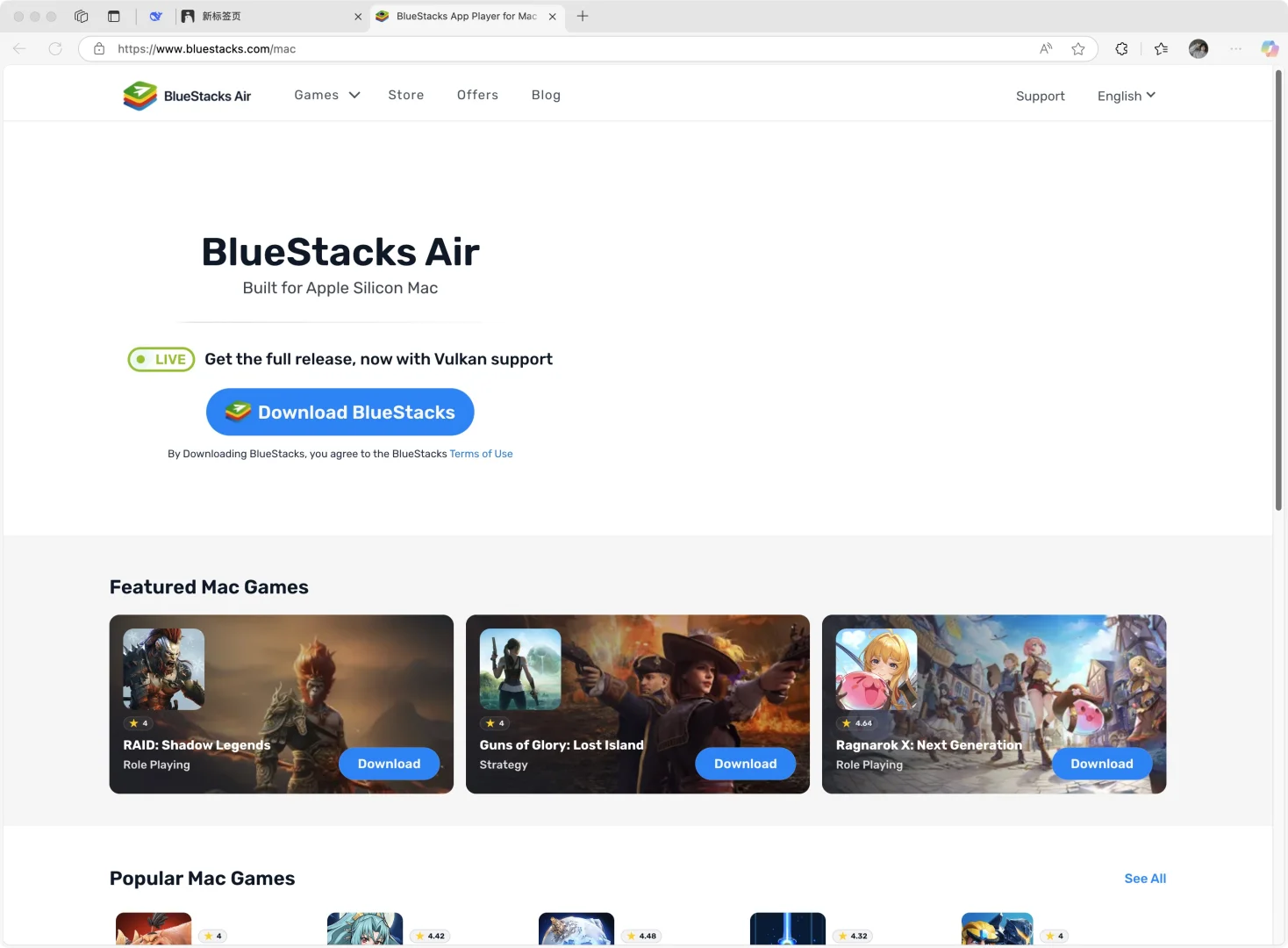Close the BlueStacks App Player tab

553,17
